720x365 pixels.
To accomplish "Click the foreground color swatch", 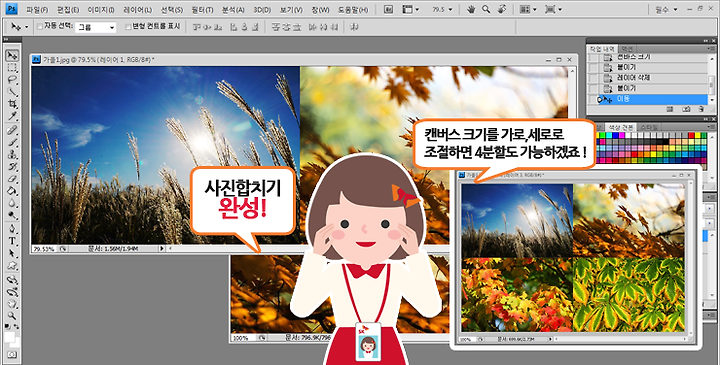I will click(9, 337).
